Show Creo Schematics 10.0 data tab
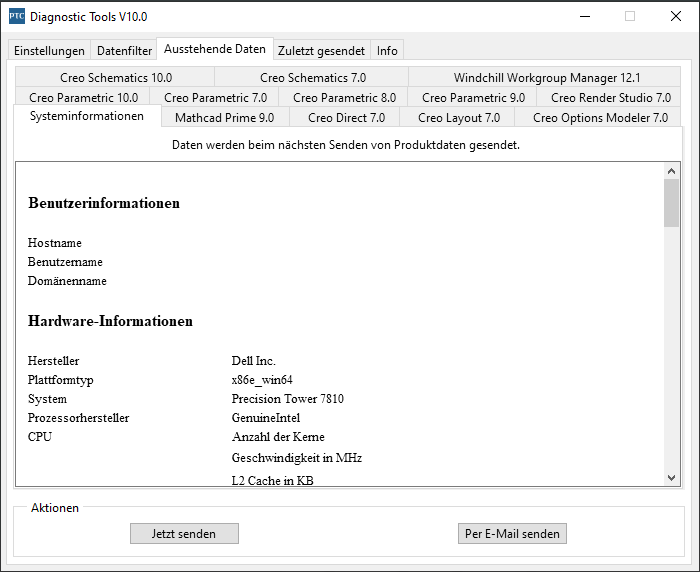700x572 pixels. tap(115, 77)
